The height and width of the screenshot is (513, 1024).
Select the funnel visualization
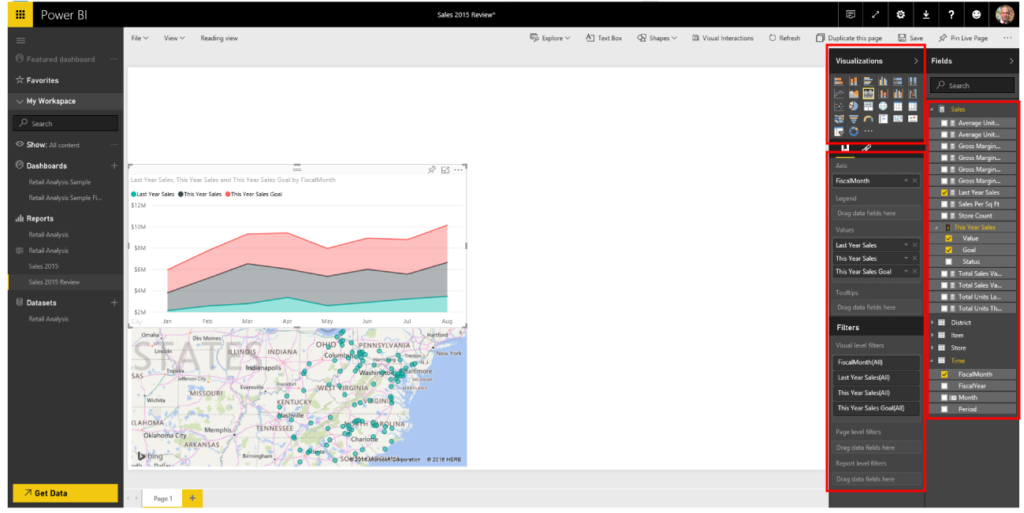point(854,119)
